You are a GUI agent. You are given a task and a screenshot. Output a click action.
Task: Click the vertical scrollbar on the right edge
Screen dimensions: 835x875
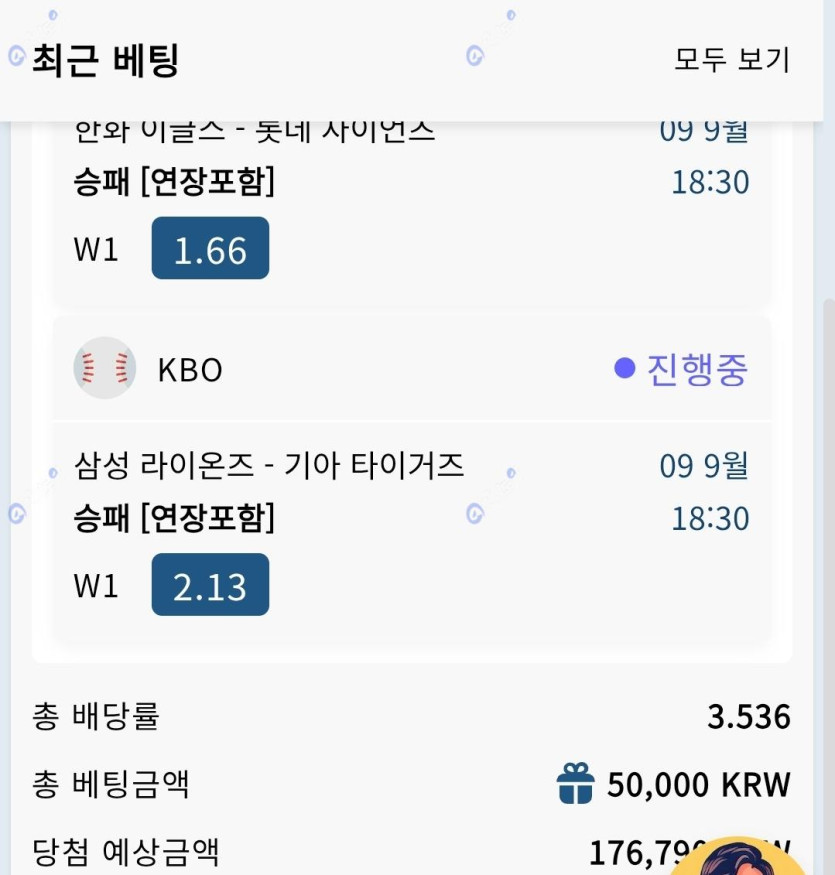pos(827,500)
